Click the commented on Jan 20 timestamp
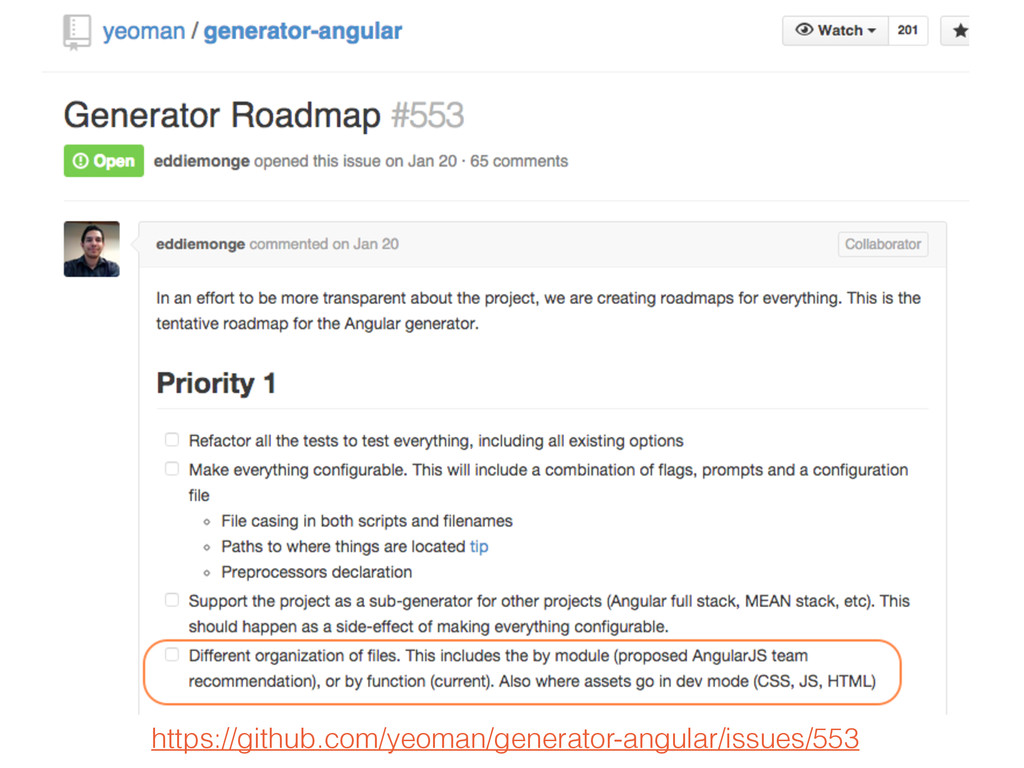 [x=324, y=244]
